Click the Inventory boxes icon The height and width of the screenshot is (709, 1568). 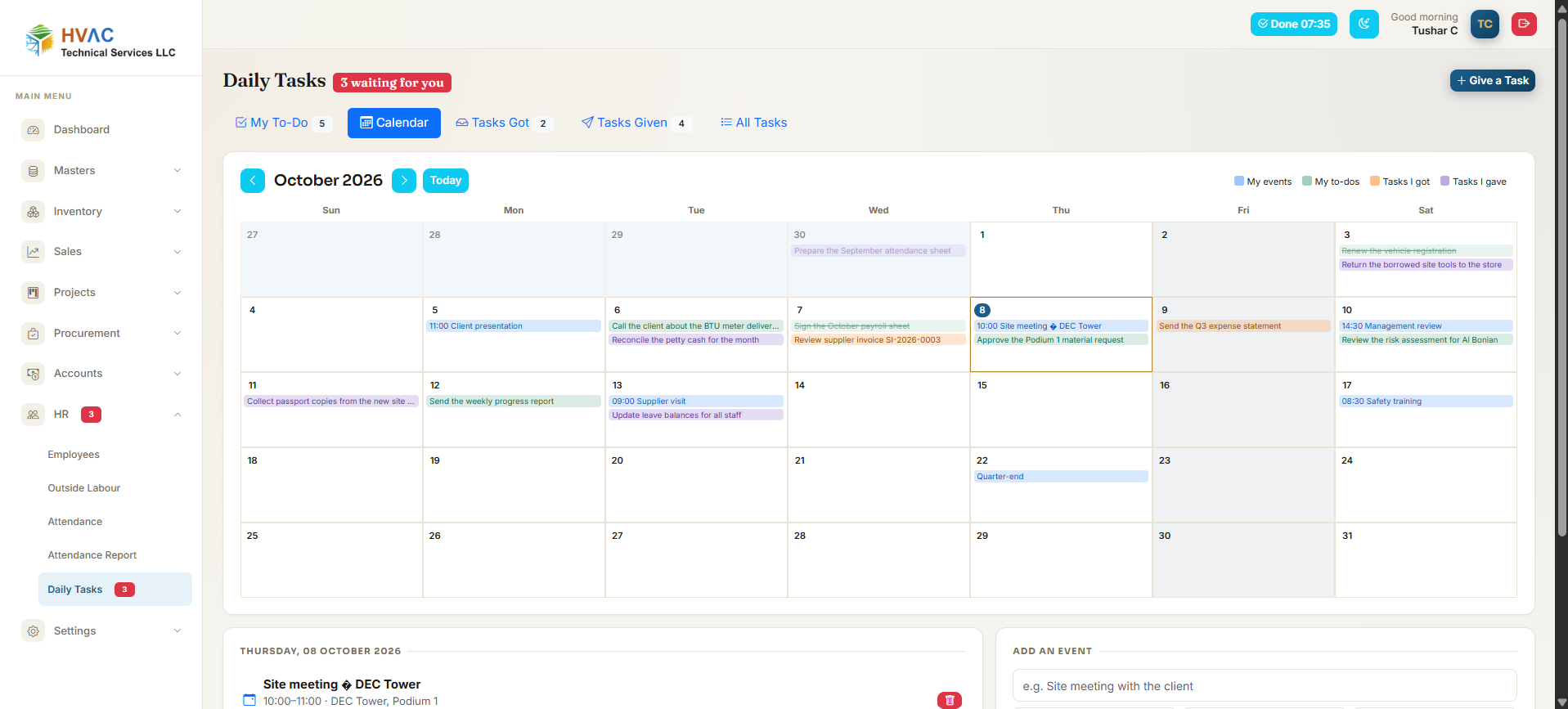[33, 212]
